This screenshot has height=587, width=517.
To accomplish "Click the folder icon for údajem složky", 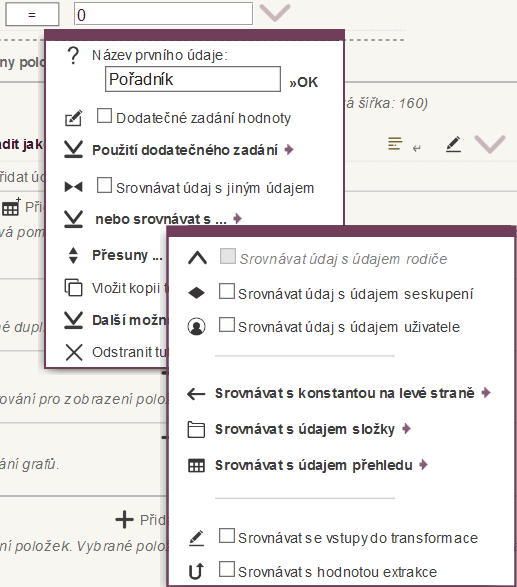I will click(196, 429).
